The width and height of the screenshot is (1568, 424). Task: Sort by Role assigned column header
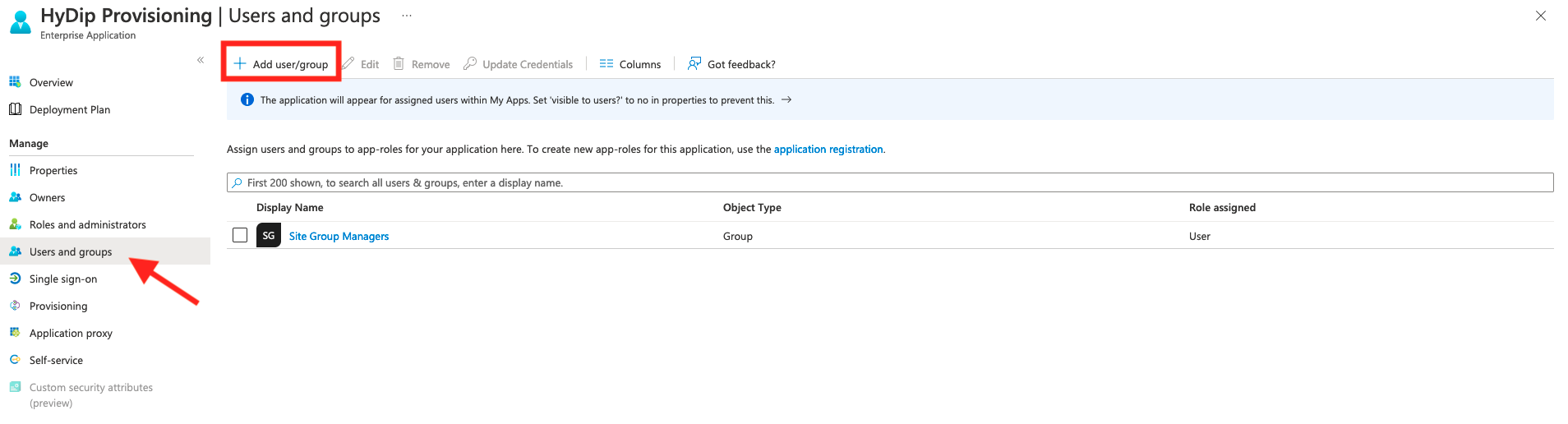(1222, 207)
